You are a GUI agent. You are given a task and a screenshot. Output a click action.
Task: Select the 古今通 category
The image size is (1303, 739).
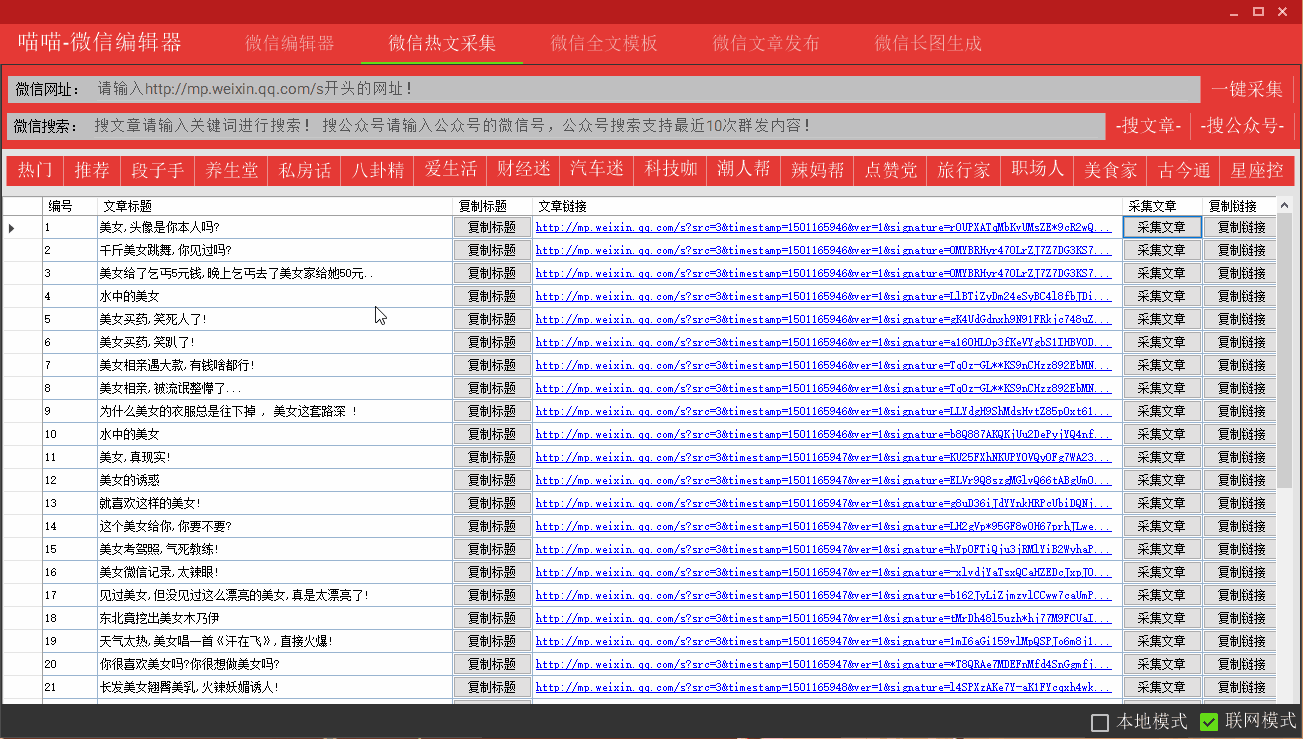pyautogui.click(x=1183, y=170)
